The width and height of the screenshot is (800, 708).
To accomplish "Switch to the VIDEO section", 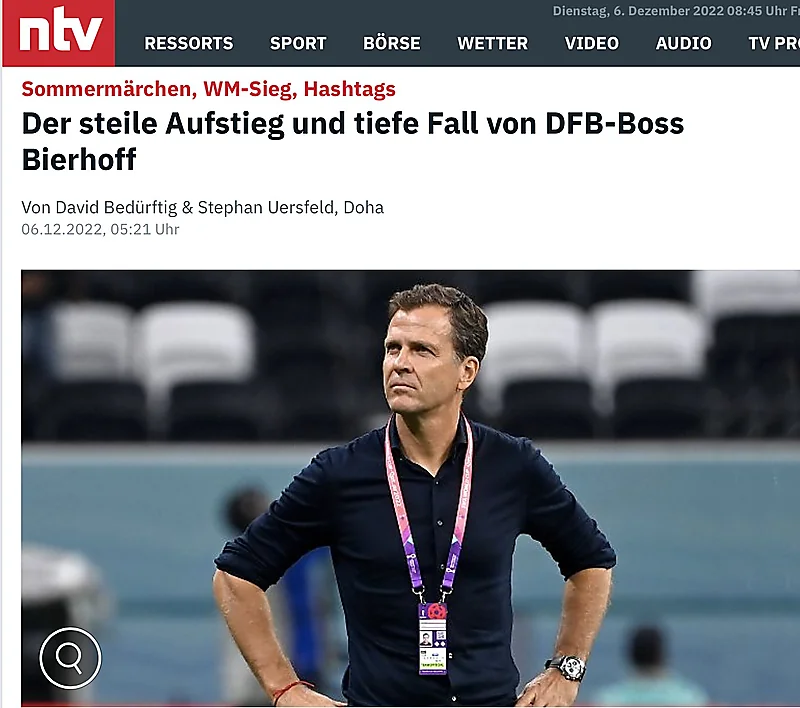I will pos(592,43).
